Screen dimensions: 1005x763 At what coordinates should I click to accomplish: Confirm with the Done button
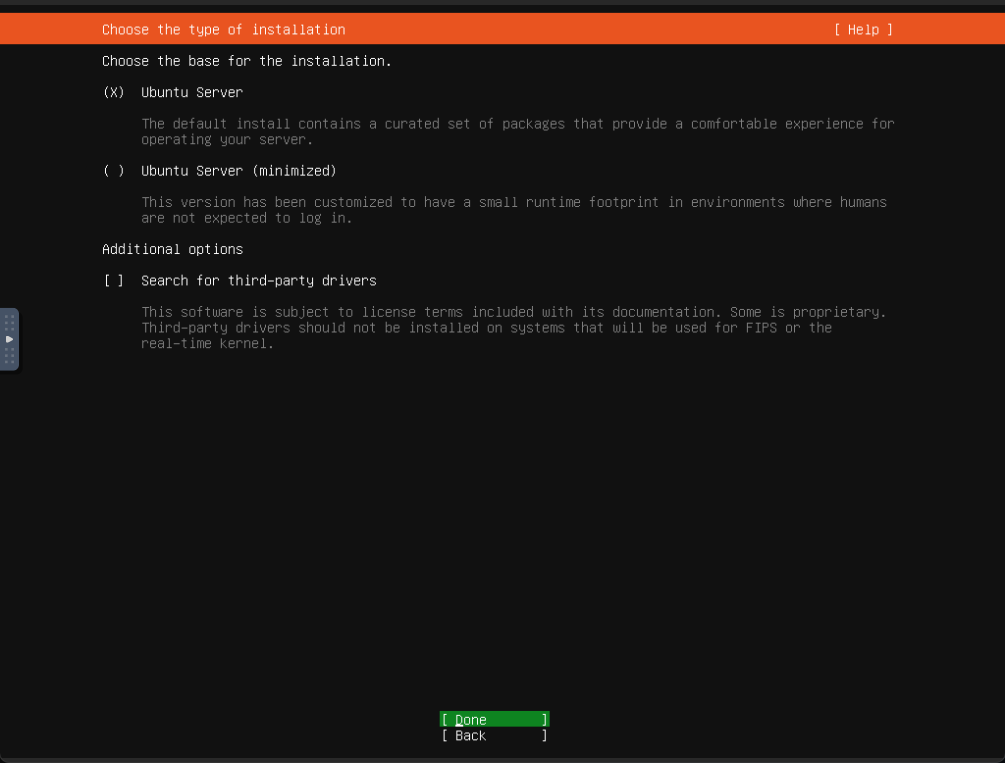[494, 719]
